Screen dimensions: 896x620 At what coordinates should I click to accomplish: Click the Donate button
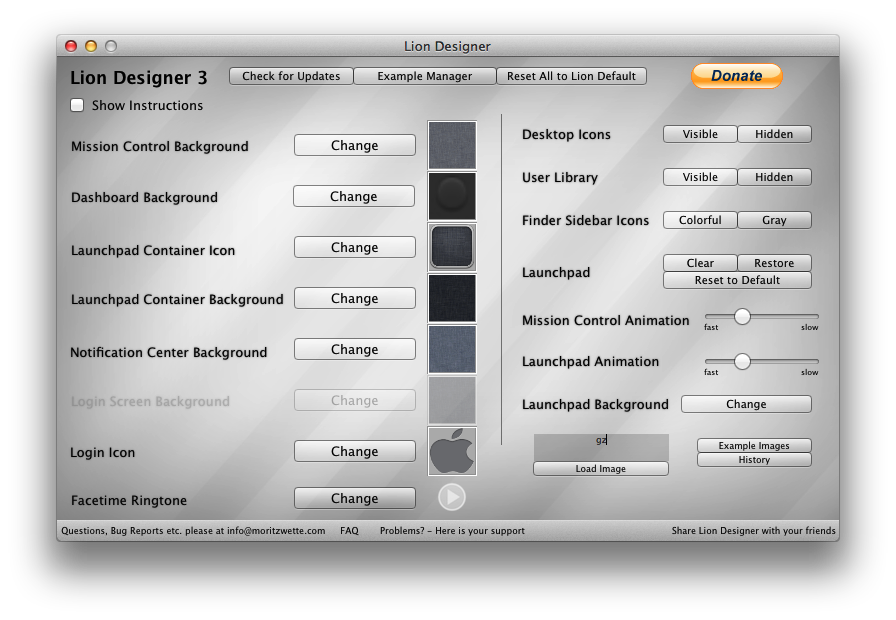(x=737, y=76)
